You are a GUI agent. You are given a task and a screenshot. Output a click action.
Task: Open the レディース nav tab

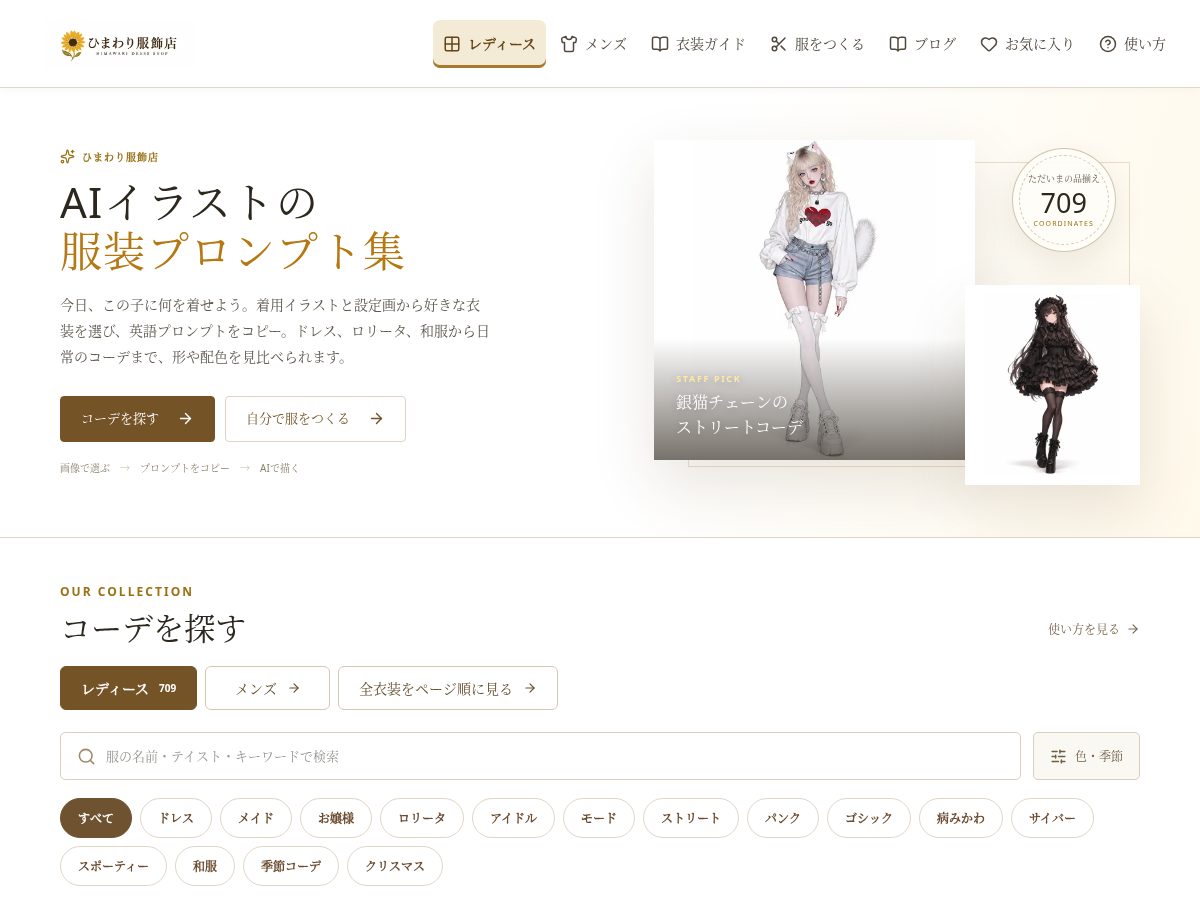tap(489, 44)
